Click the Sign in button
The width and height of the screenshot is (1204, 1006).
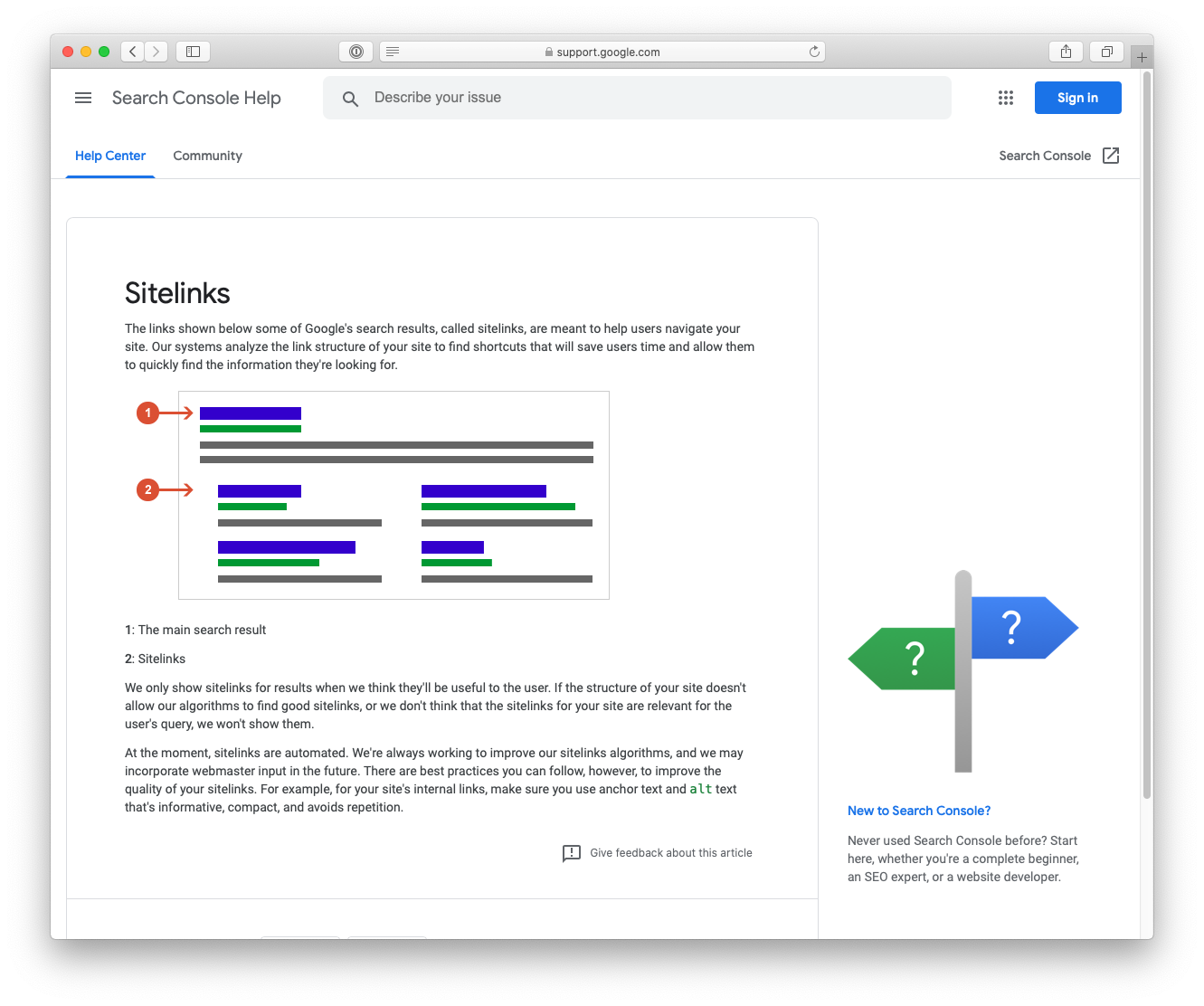pos(1077,98)
